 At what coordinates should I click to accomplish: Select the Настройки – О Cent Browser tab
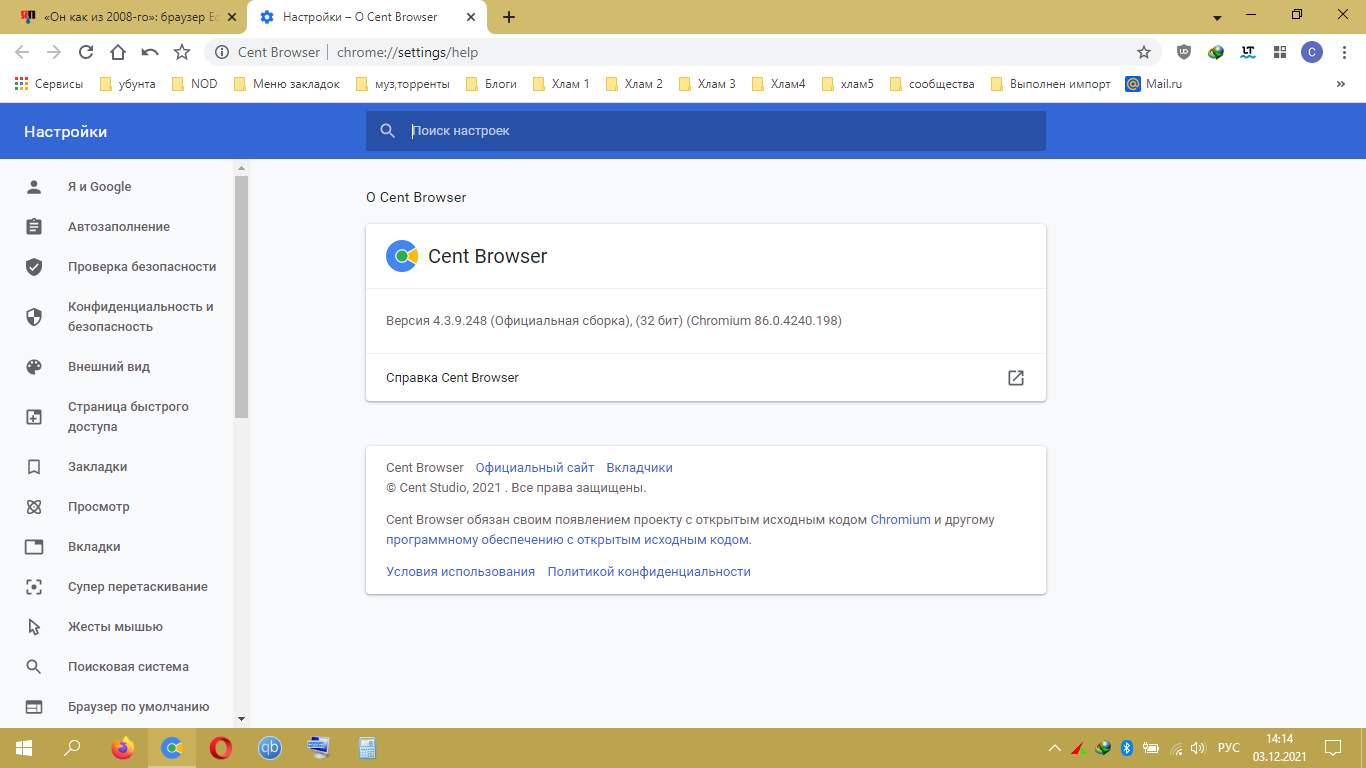pos(369,18)
